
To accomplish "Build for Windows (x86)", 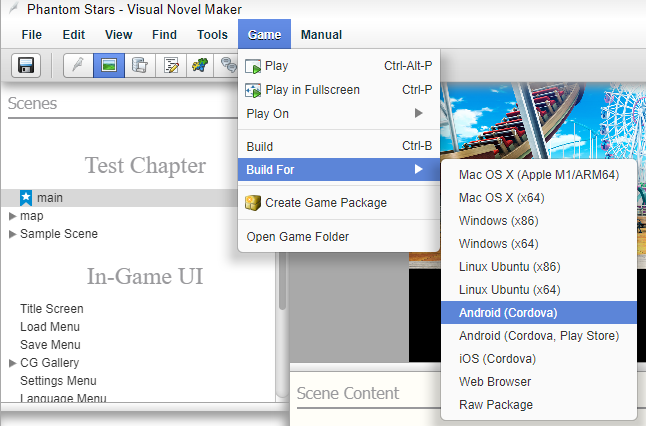I will 539,221.
